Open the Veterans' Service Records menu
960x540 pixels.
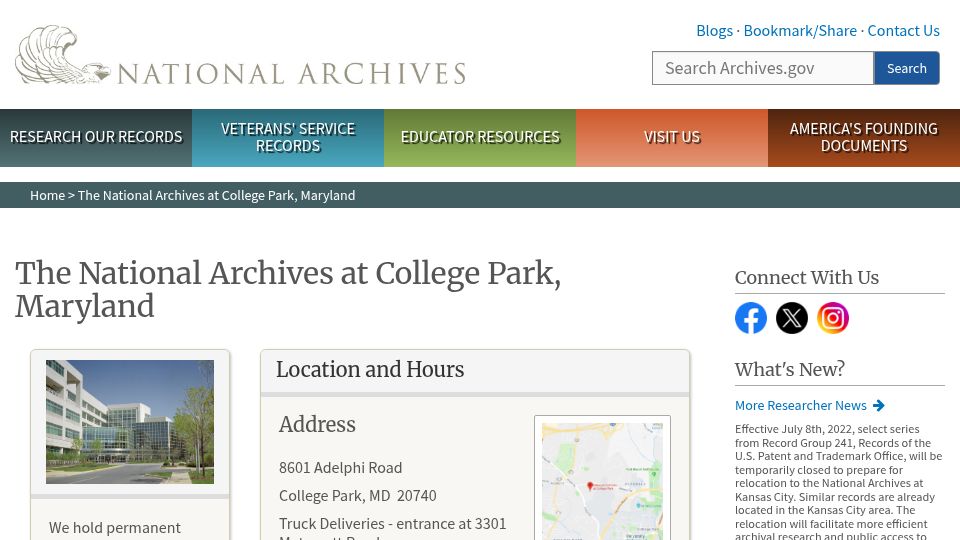point(288,138)
